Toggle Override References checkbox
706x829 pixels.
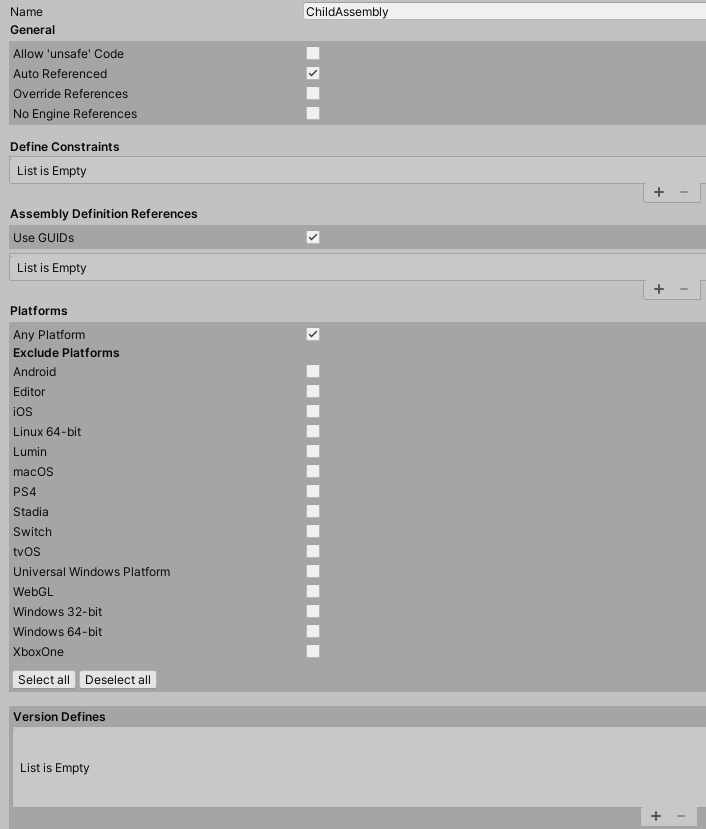coord(313,94)
